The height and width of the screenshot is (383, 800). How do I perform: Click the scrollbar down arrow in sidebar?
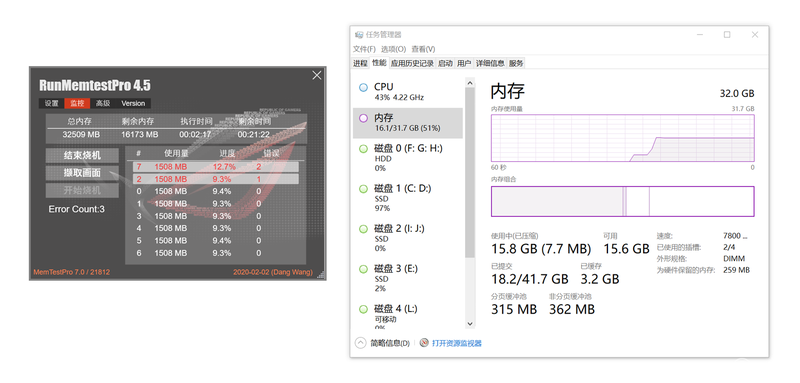click(469, 324)
